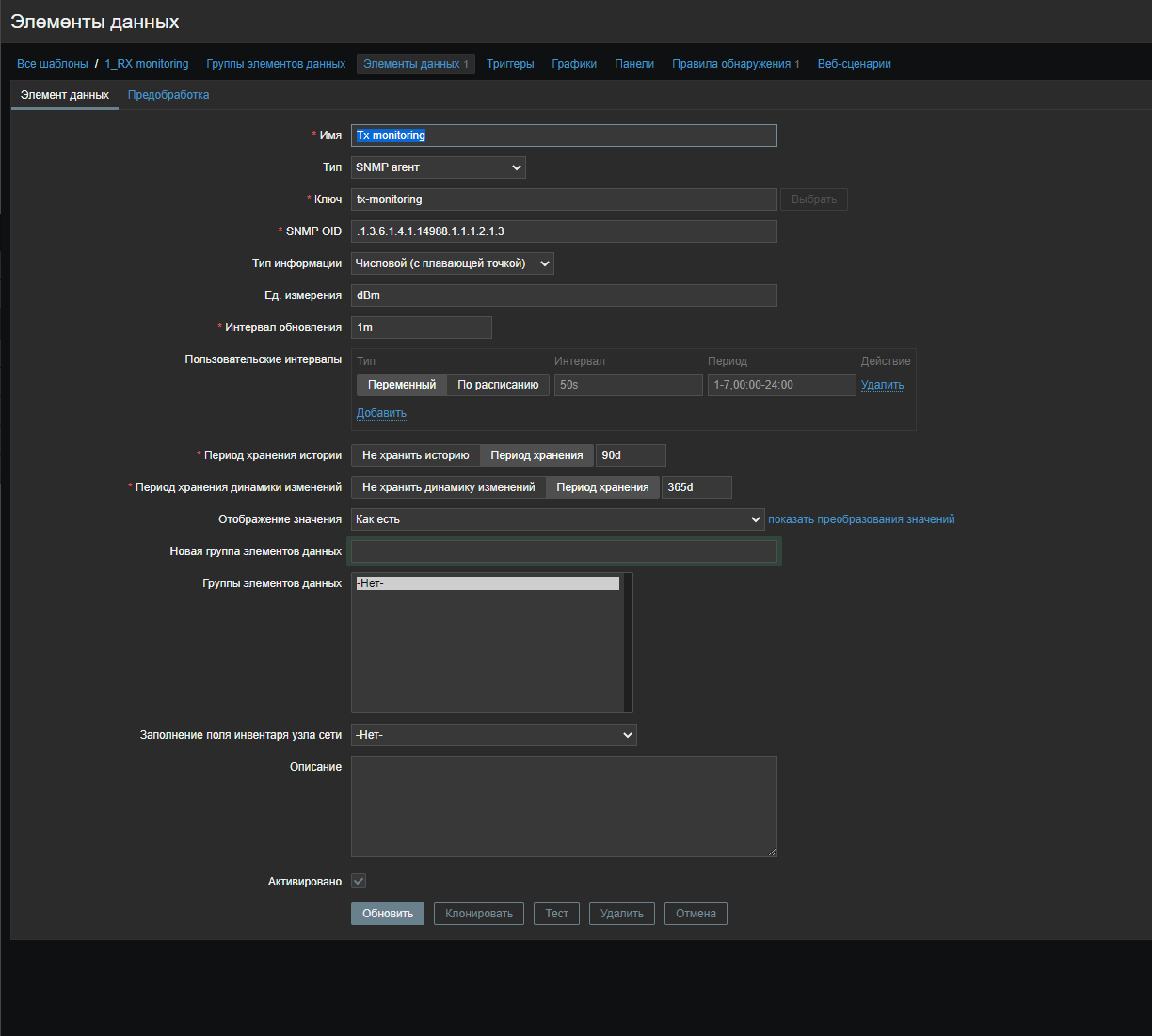Open the Отображение значения dropdown
The image size is (1152, 1036).
click(x=557, y=519)
